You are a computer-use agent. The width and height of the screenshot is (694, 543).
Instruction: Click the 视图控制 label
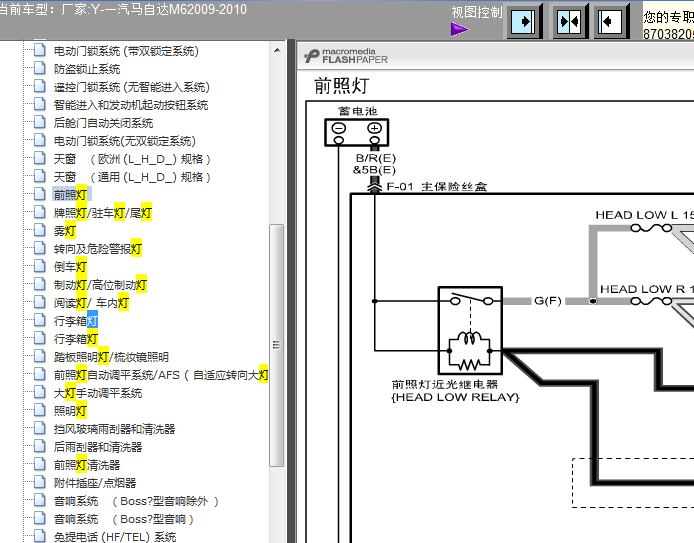click(x=477, y=13)
